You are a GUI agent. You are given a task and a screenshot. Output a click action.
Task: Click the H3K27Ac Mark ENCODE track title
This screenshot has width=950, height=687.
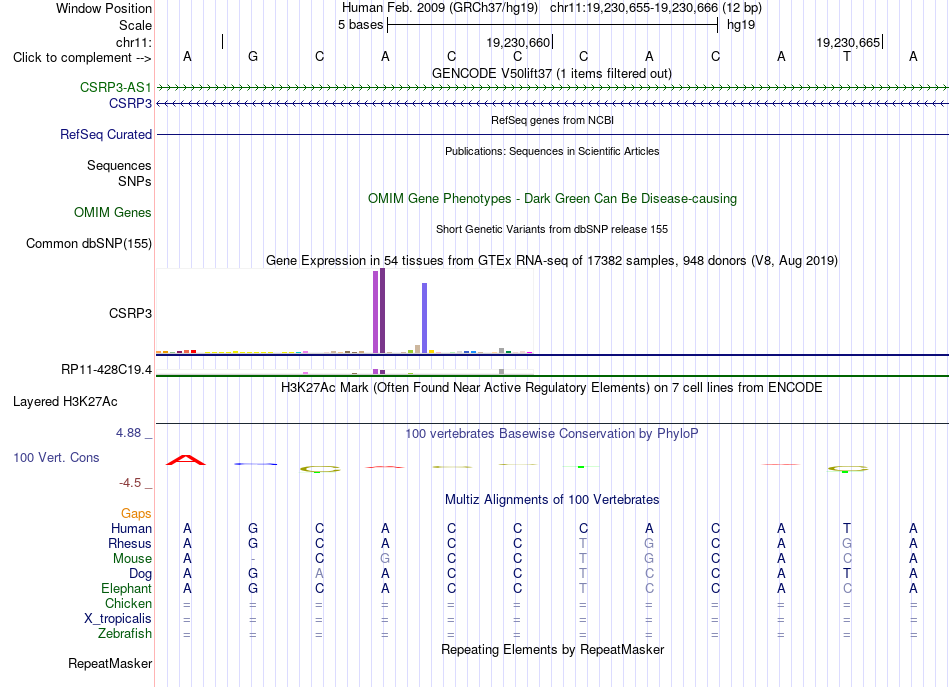click(552, 388)
